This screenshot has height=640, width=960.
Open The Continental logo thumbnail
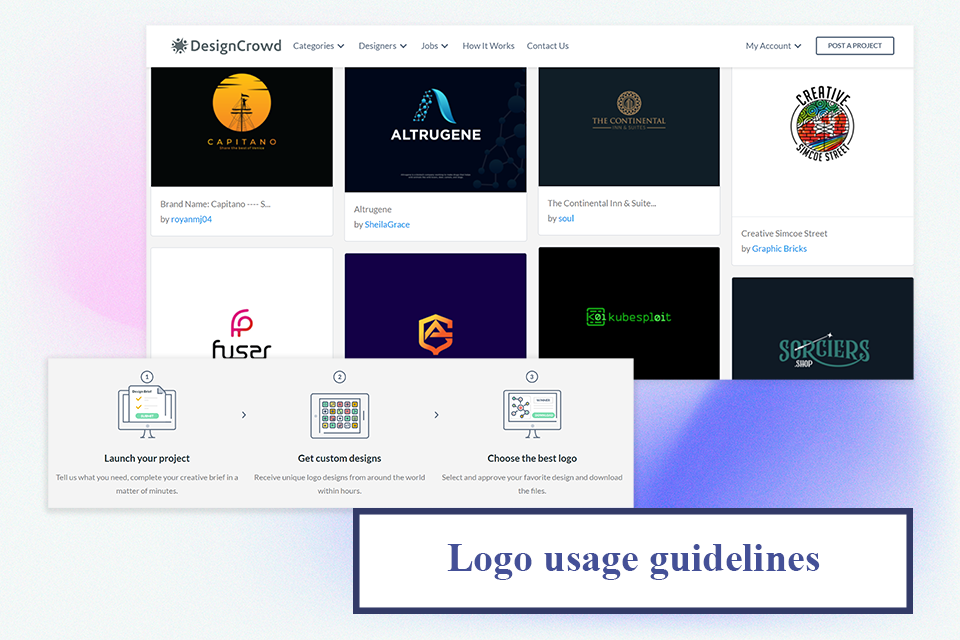coord(629,127)
